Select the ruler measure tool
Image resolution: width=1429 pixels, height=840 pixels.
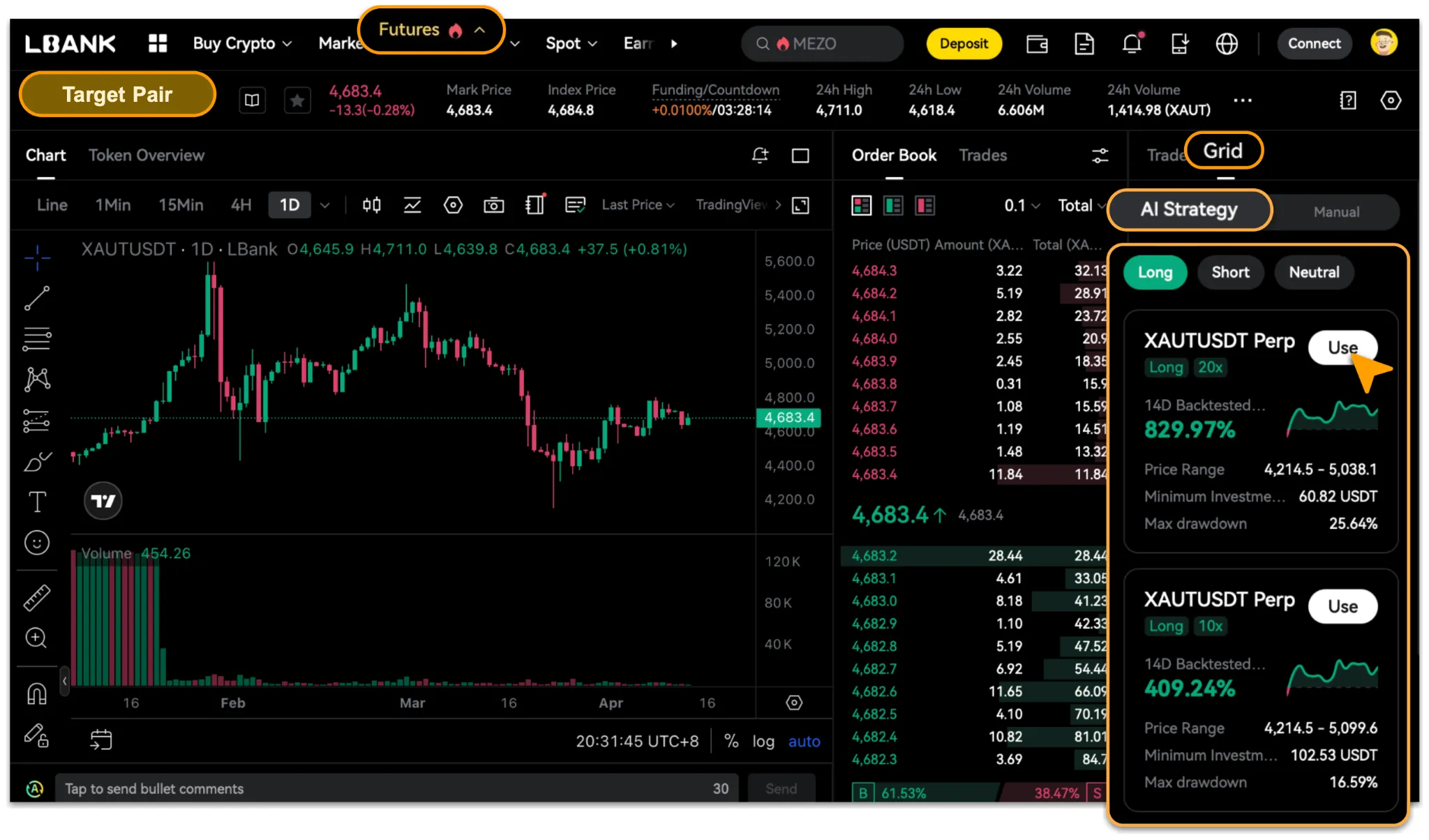tap(37, 598)
